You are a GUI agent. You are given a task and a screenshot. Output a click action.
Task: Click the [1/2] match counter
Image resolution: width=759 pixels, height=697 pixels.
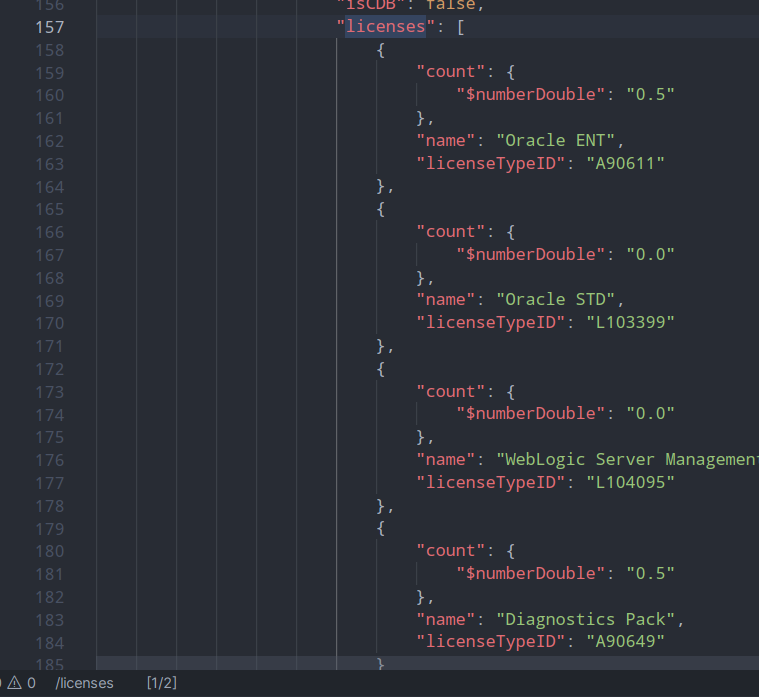[x=162, y=683]
